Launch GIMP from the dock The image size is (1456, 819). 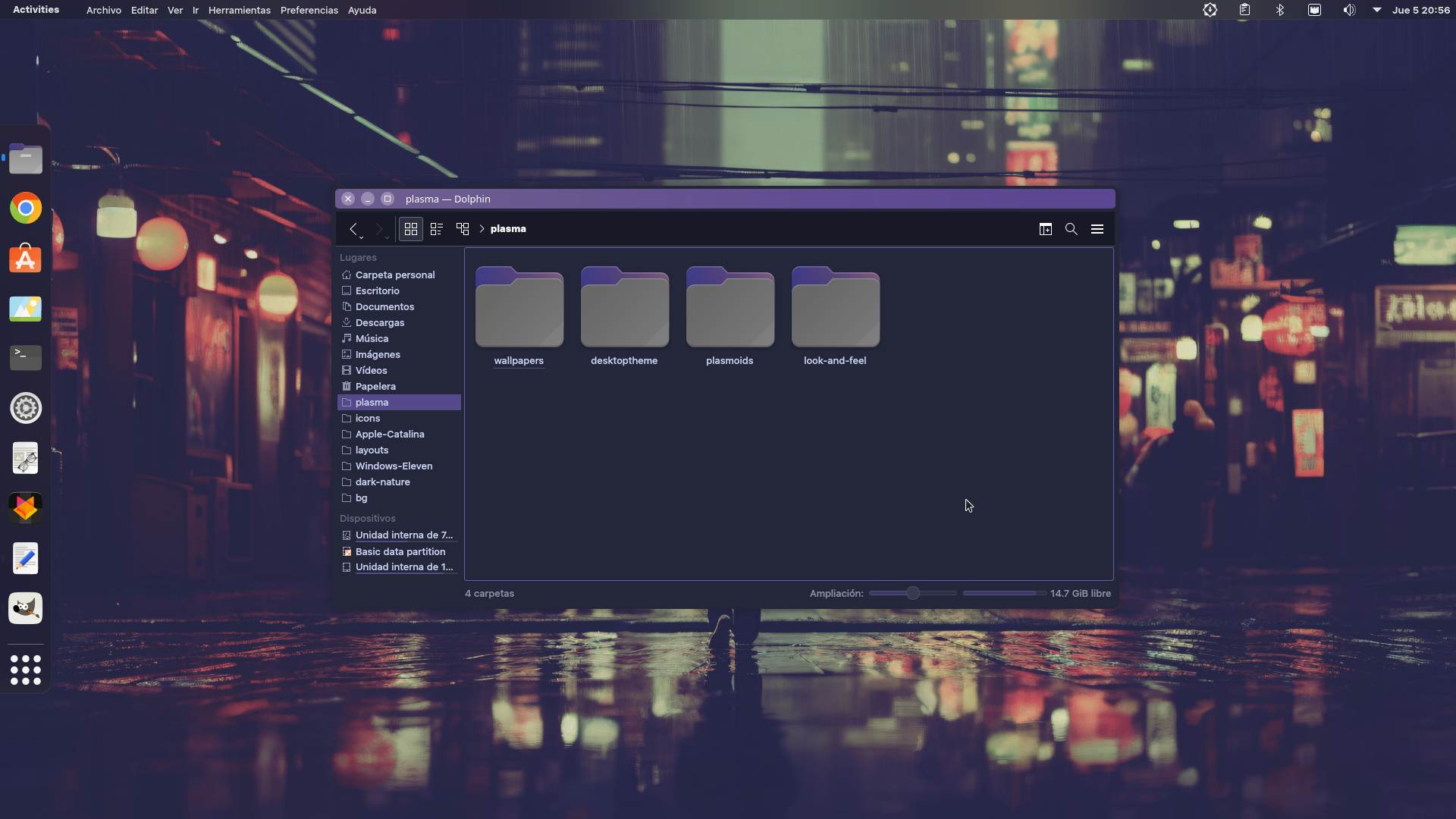pos(26,608)
